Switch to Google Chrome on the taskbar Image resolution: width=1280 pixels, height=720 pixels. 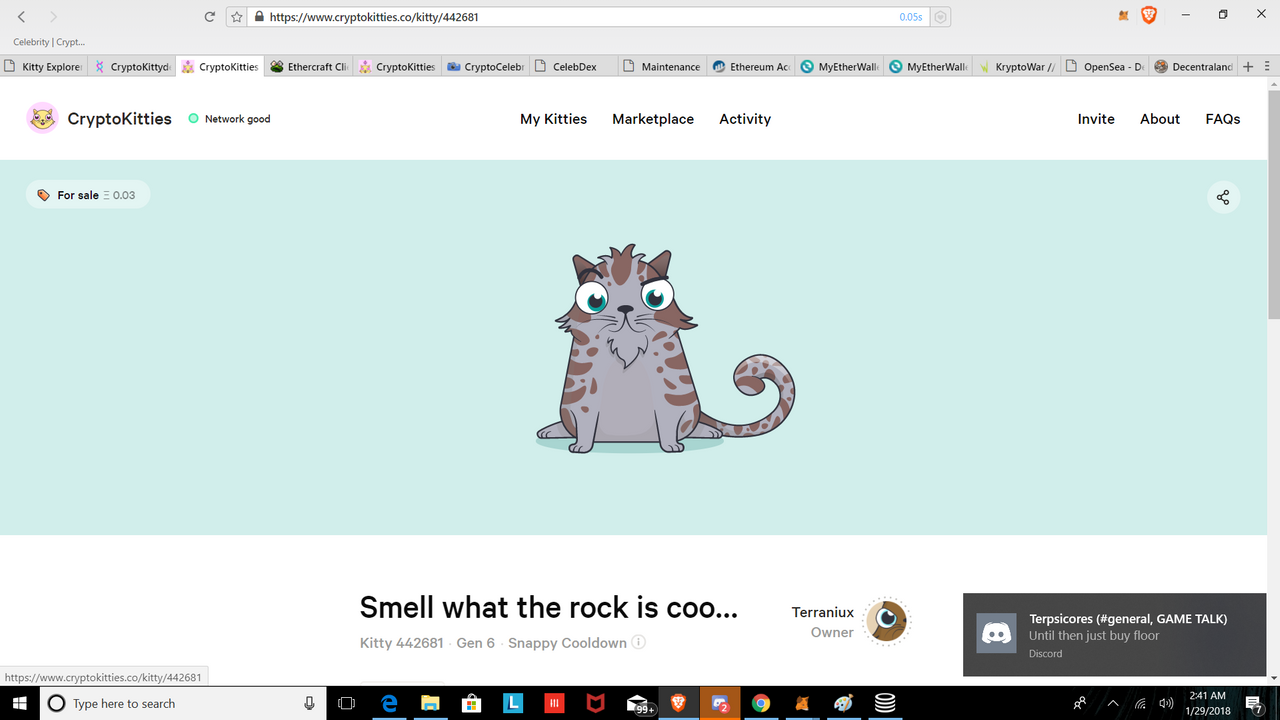tap(760, 703)
